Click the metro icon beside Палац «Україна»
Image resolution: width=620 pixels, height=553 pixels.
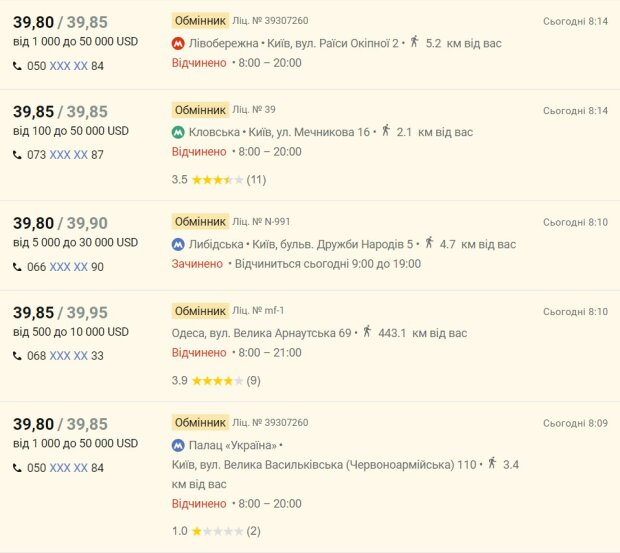pyautogui.click(x=178, y=445)
